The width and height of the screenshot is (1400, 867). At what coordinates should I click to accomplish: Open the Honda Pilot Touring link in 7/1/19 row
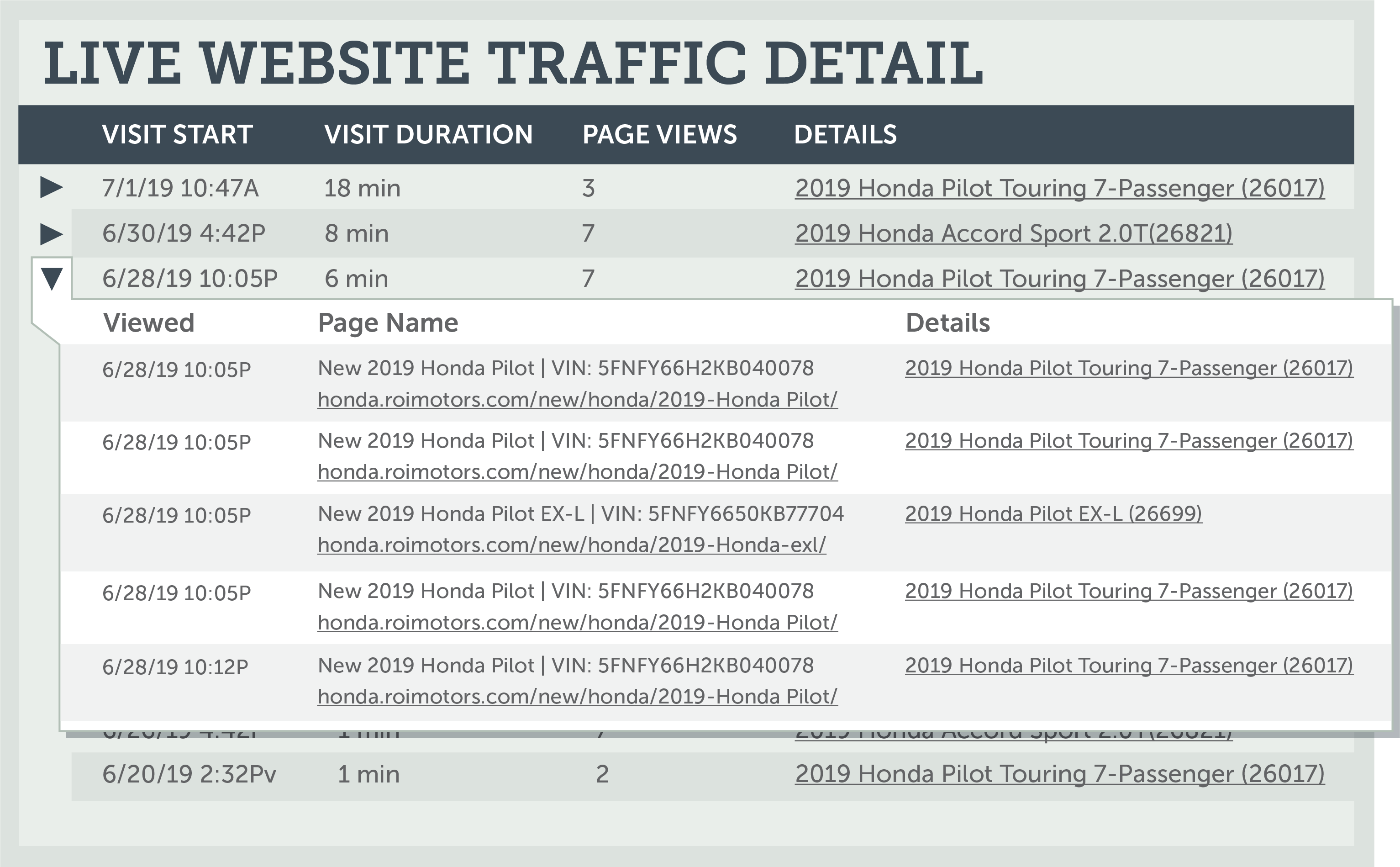pyautogui.click(x=1059, y=188)
